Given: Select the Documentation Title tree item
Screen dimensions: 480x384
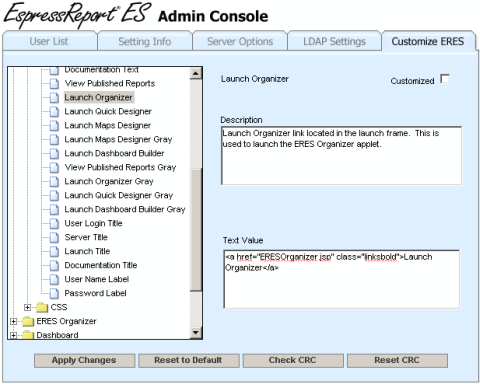Looking at the screenshot, I should [101, 265].
